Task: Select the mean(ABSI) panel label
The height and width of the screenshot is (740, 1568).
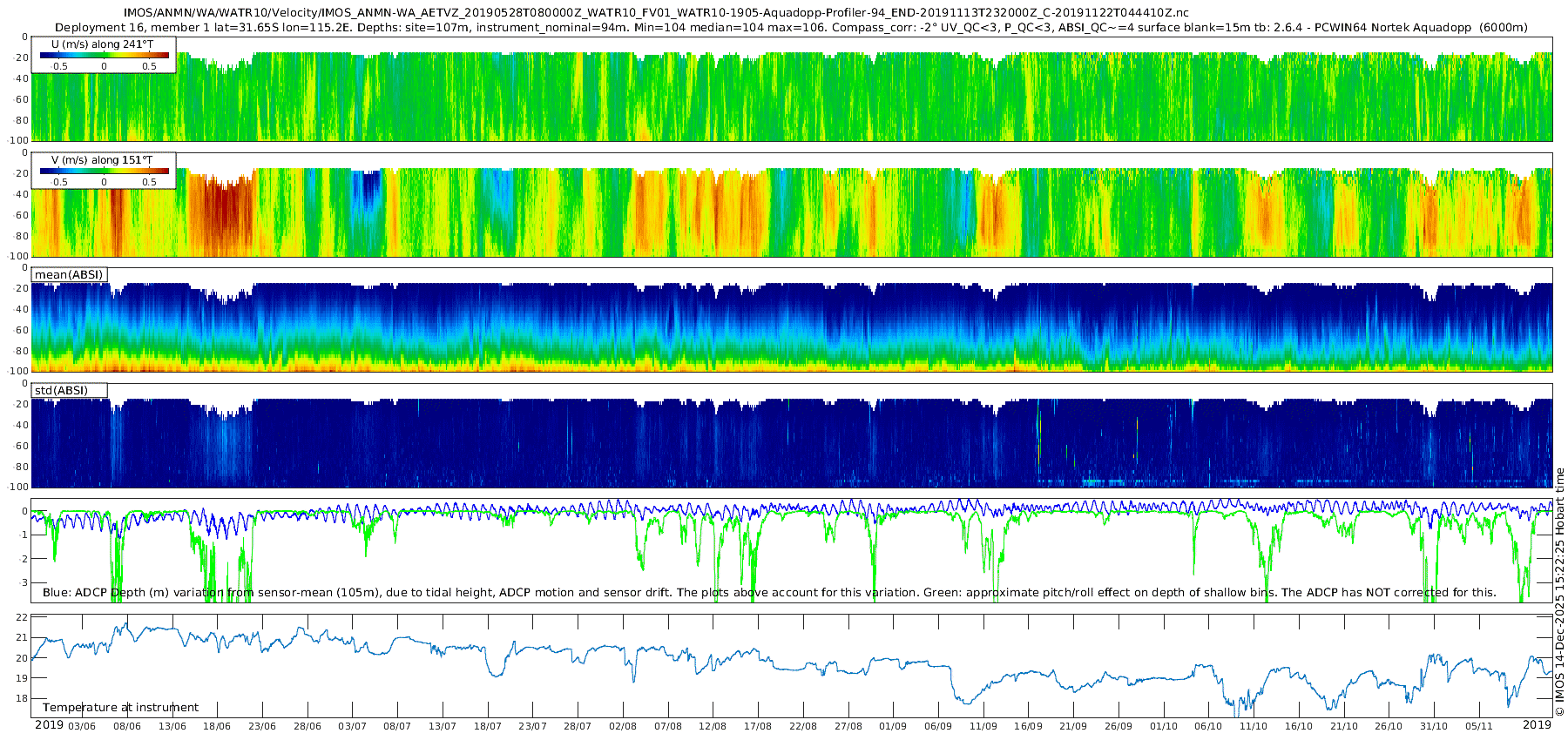Action: point(69,275)
